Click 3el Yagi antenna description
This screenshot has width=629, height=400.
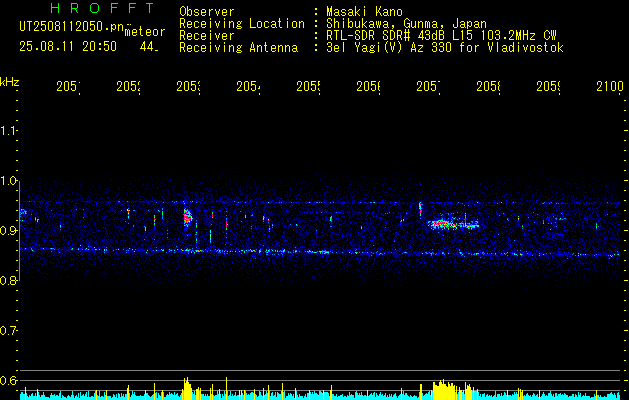tap(445, 48)
